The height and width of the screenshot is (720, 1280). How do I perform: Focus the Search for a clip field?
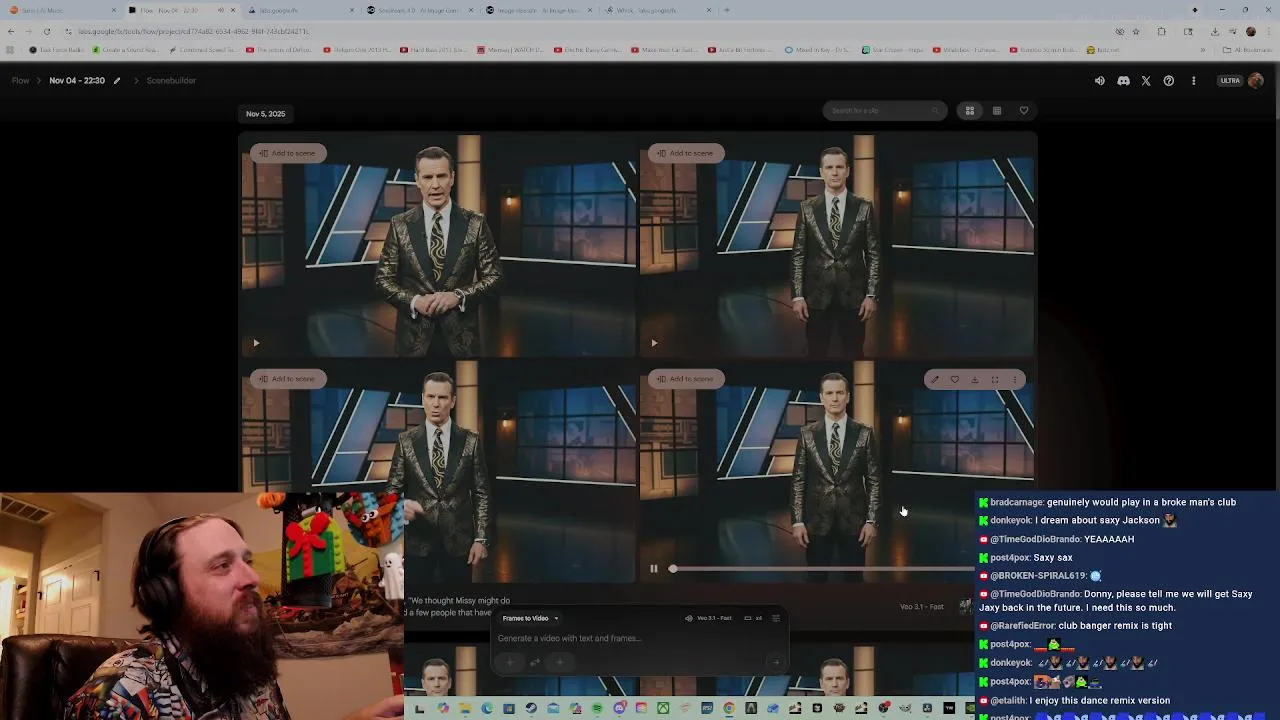(884, 111)
